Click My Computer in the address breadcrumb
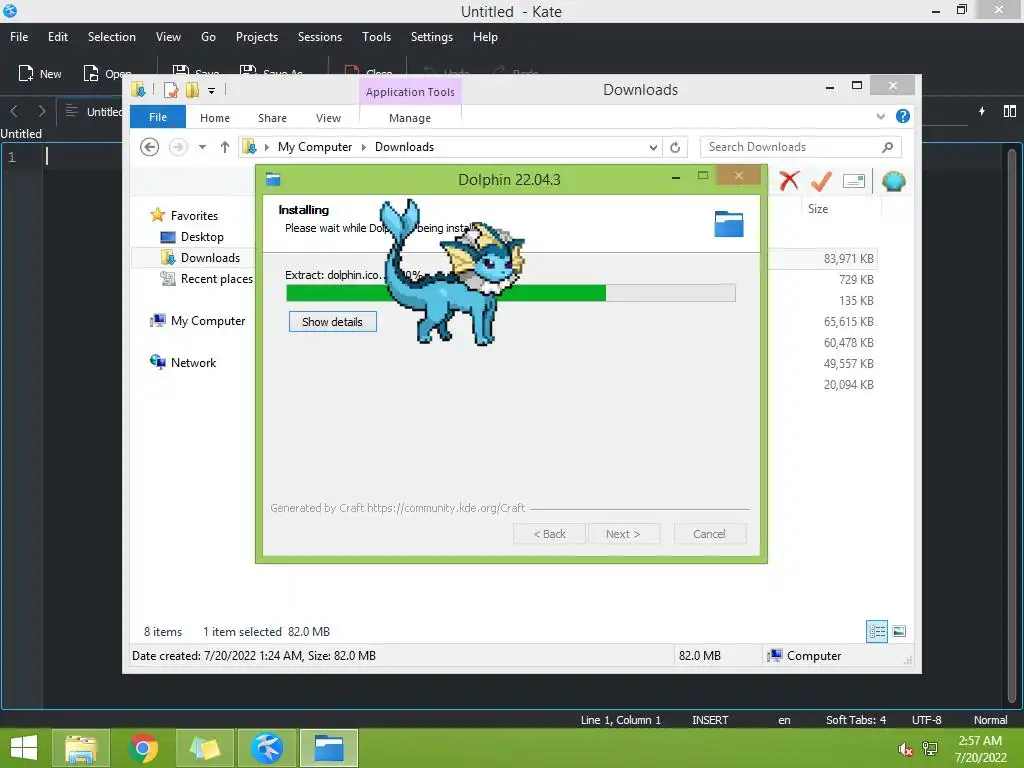 point(315,147)
